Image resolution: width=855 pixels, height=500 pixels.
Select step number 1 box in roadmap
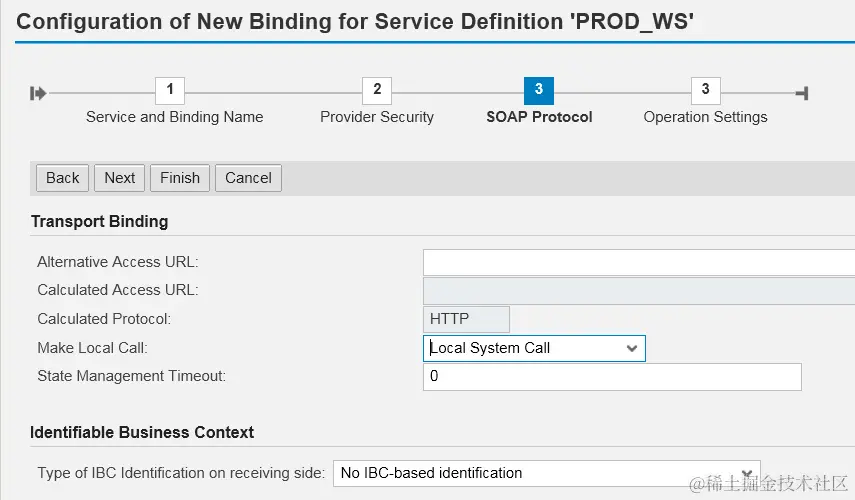point(170,91)
